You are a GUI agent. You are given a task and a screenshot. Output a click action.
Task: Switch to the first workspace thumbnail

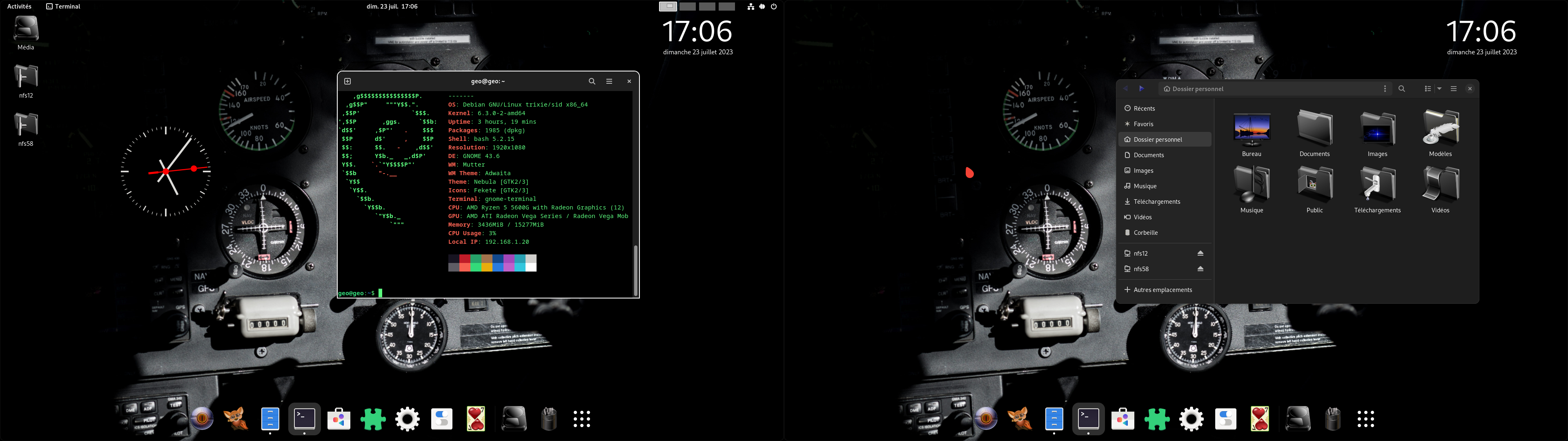(668, 7)
